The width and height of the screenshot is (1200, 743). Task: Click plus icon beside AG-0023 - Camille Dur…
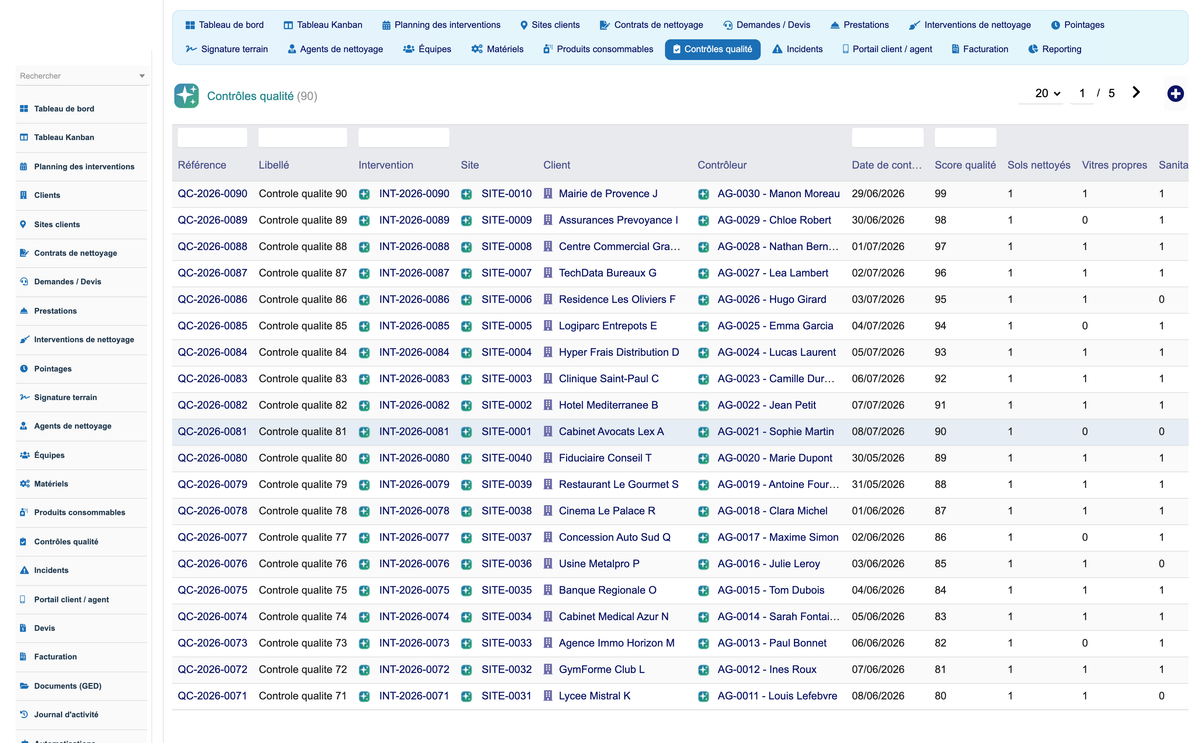[703, 379]
